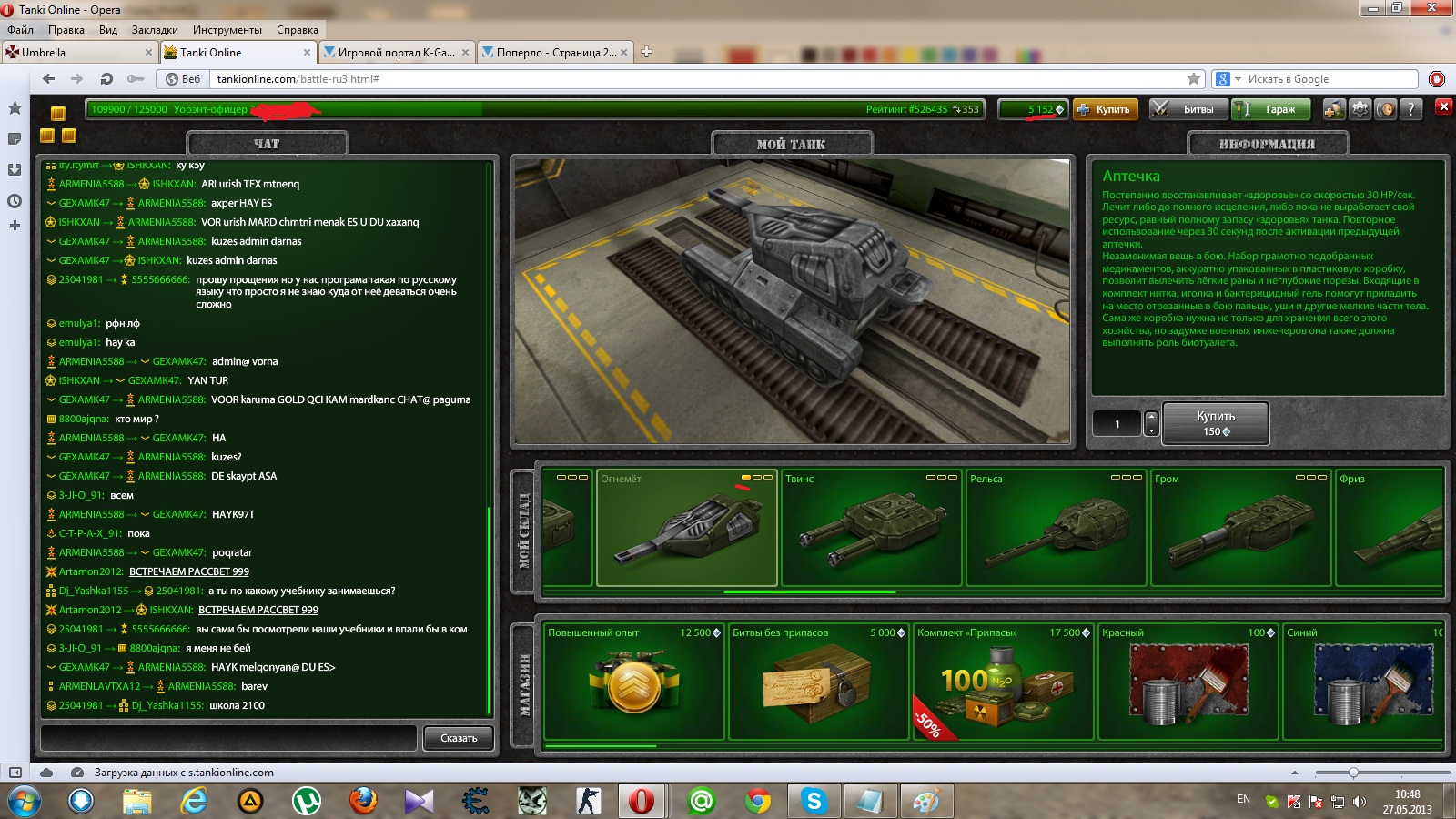1456x819 pixels.
Task: Open the Вид menu
Action: [x=108, y=30]
